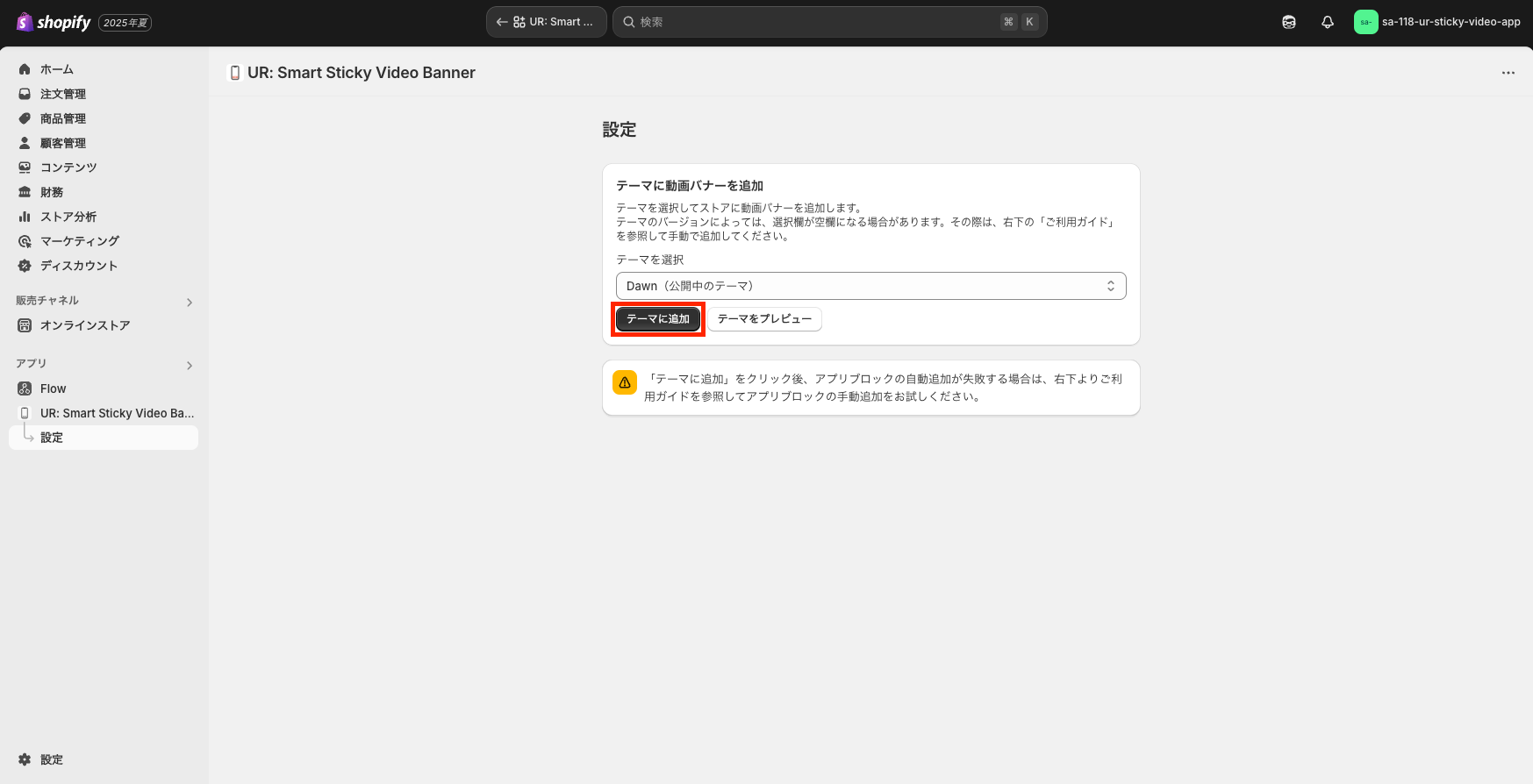This screenshot has height=784, width=1533.
Task: Select ストア分析 in sidebar
Action: pos(104,217)
